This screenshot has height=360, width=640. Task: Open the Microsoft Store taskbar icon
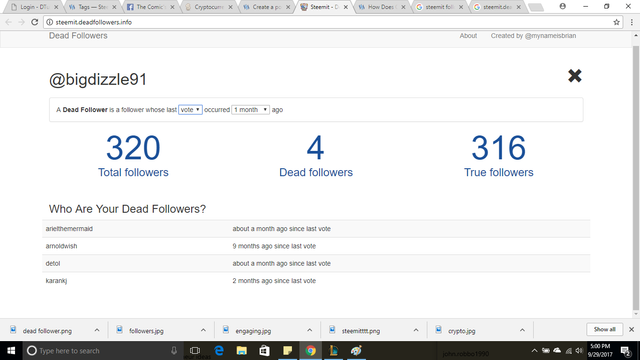point(264,351)
